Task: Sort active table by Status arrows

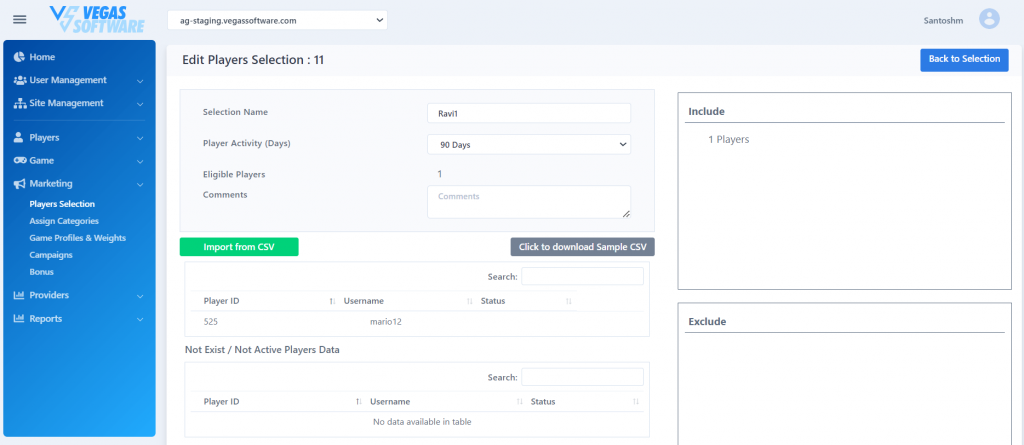Action: click(568, 301)
